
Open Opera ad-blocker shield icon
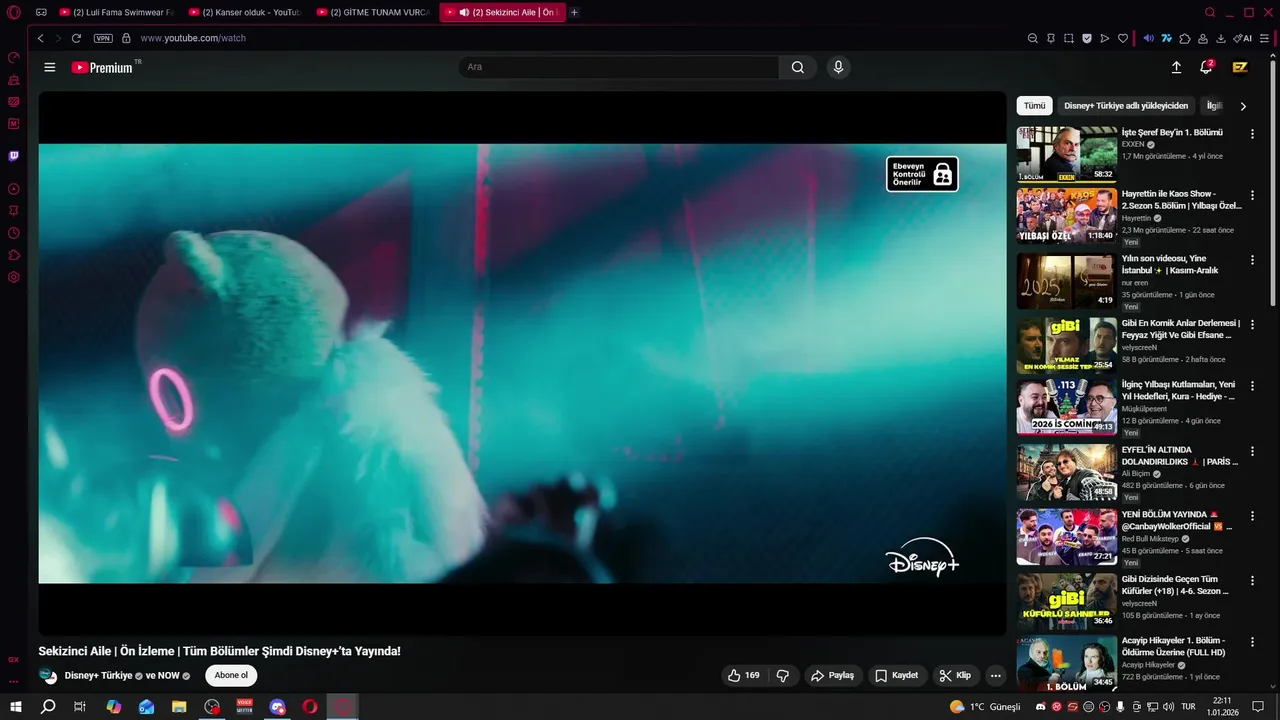(1087, 38)
